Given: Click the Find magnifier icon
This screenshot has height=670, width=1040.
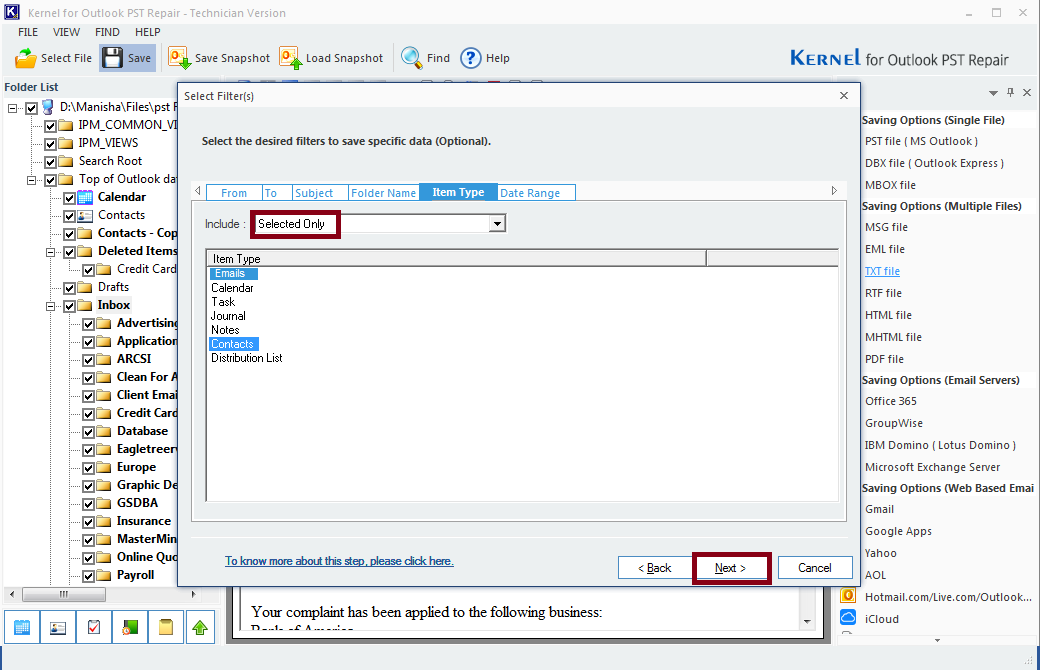Looking at the screenshot, I should (x=411, y=58).
